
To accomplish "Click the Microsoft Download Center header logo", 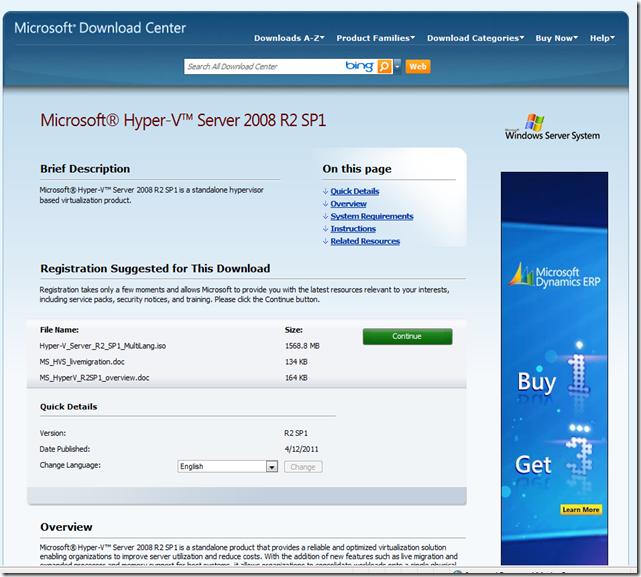I will point(100,28).
